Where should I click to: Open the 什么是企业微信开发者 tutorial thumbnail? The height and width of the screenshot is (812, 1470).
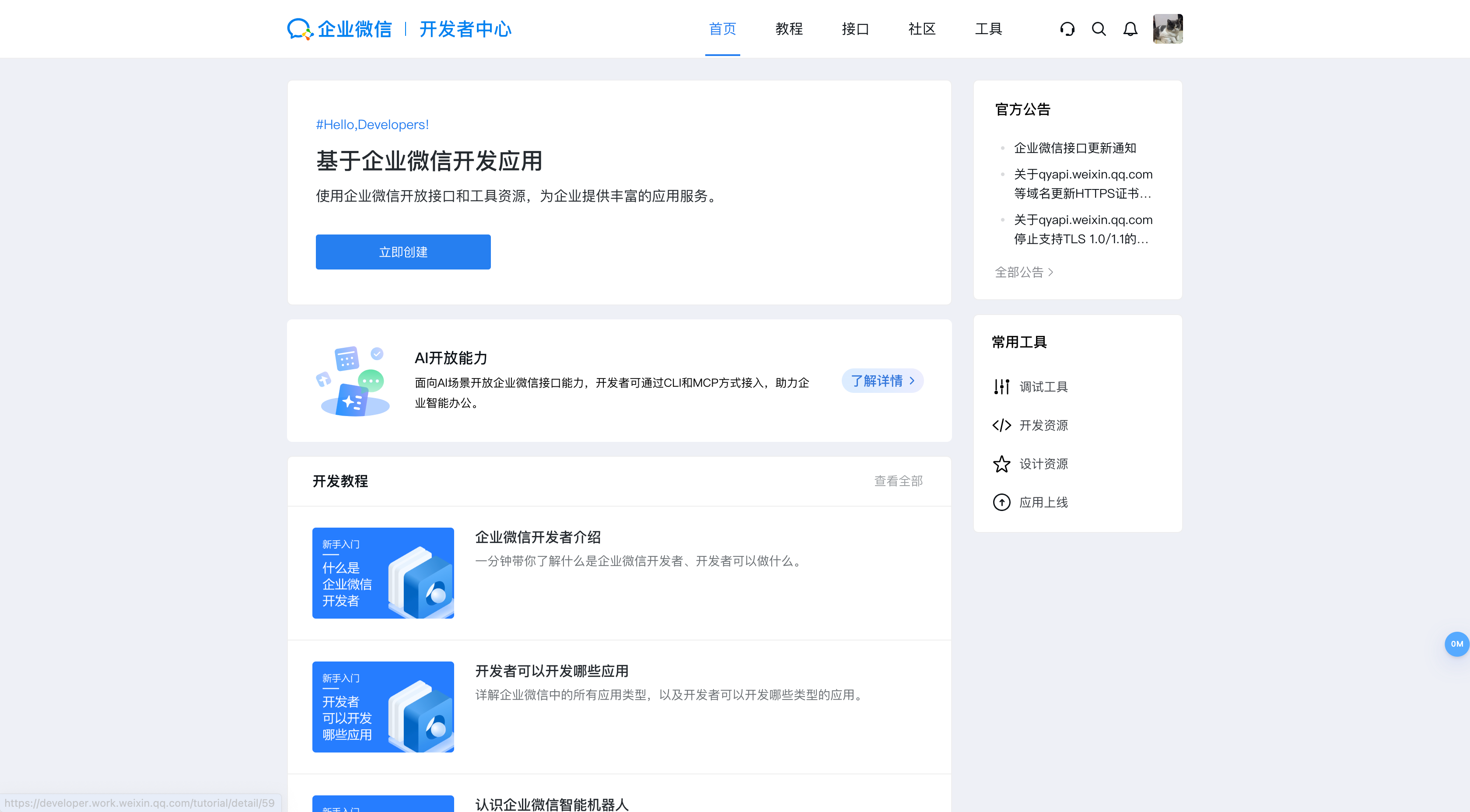click(383, 573)
